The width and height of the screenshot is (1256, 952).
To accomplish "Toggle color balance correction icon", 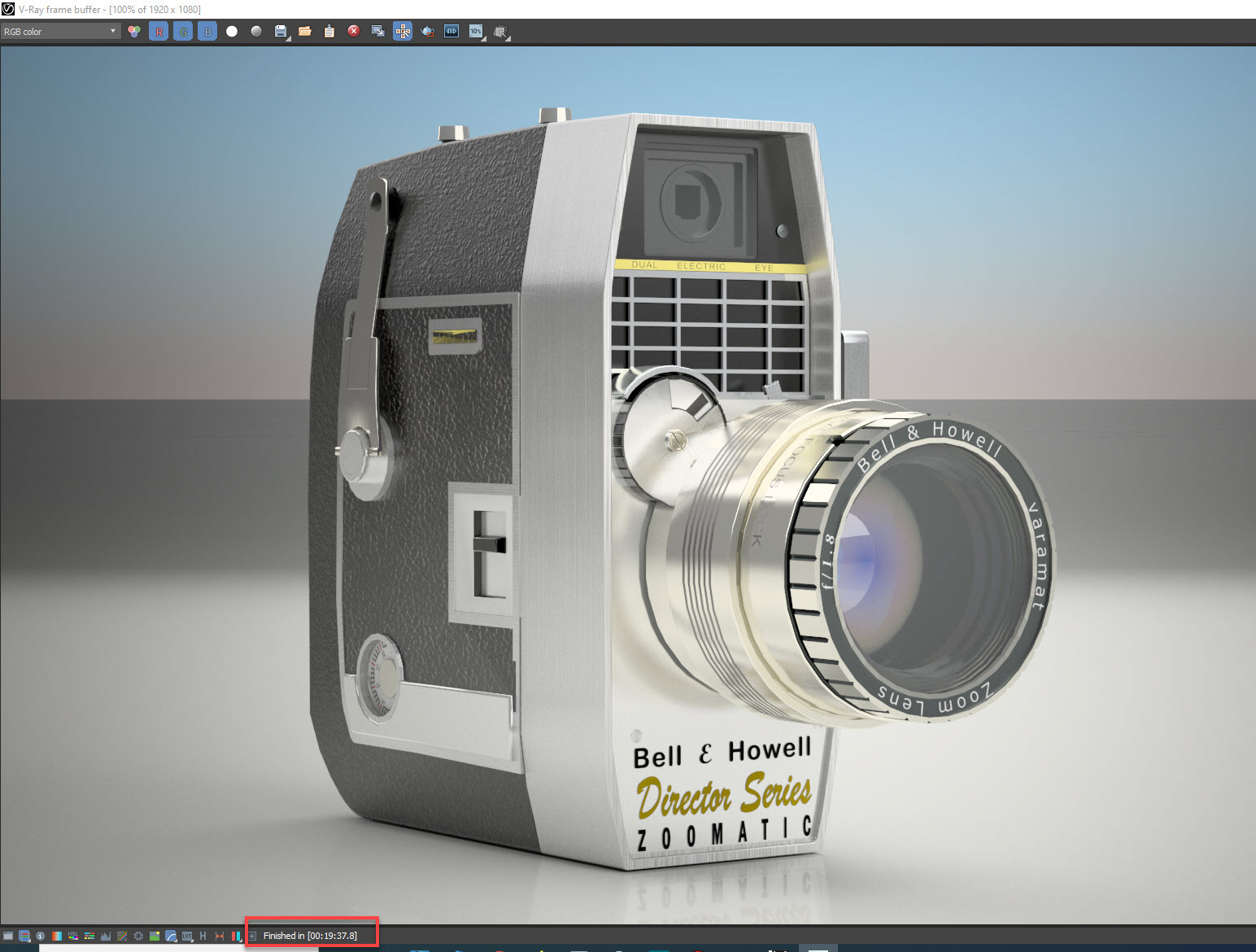I will pyautogui.click(x=89, y=936).
